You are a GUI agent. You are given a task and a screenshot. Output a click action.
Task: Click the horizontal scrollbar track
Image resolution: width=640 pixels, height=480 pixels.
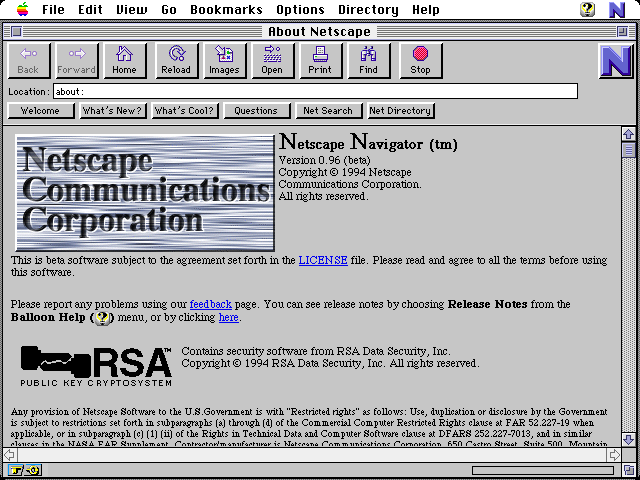tap(312, 454)
